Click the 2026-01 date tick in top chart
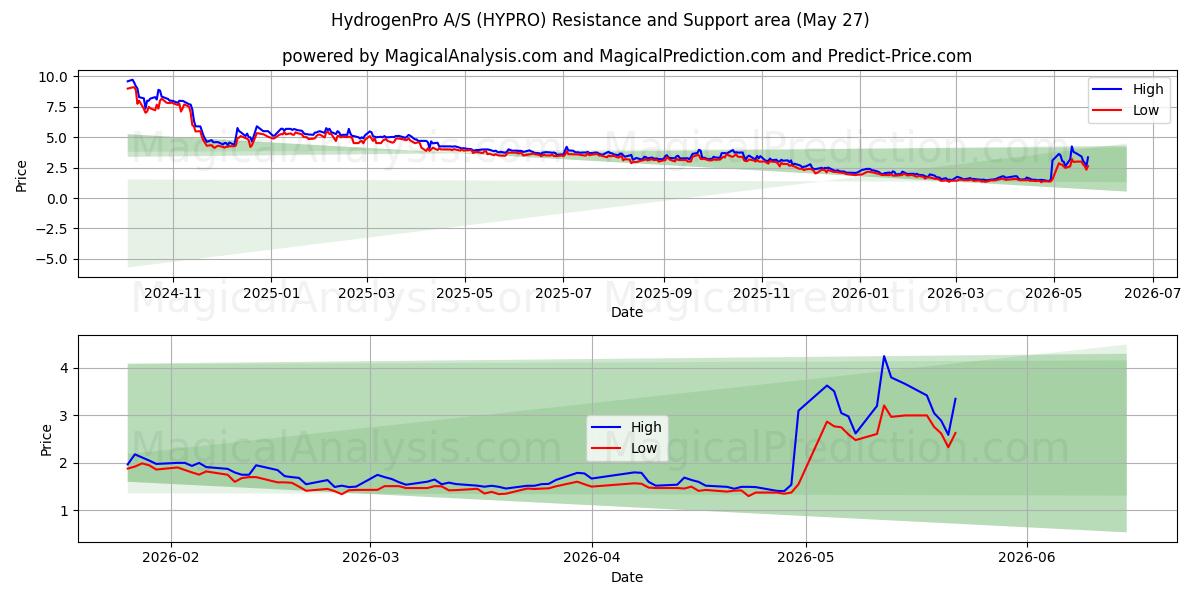Image resolution: width=1200 pixels, height=600 pixels. click(x=858, y=294)
